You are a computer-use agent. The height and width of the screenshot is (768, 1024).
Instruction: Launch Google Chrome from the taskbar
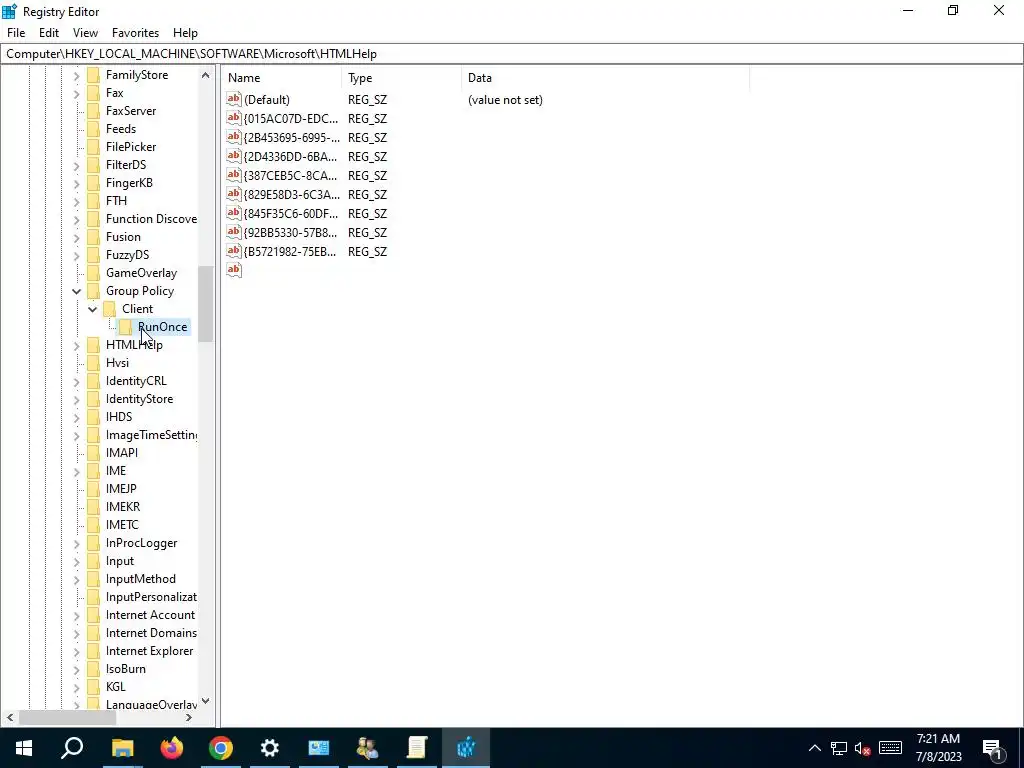[221, 748]
